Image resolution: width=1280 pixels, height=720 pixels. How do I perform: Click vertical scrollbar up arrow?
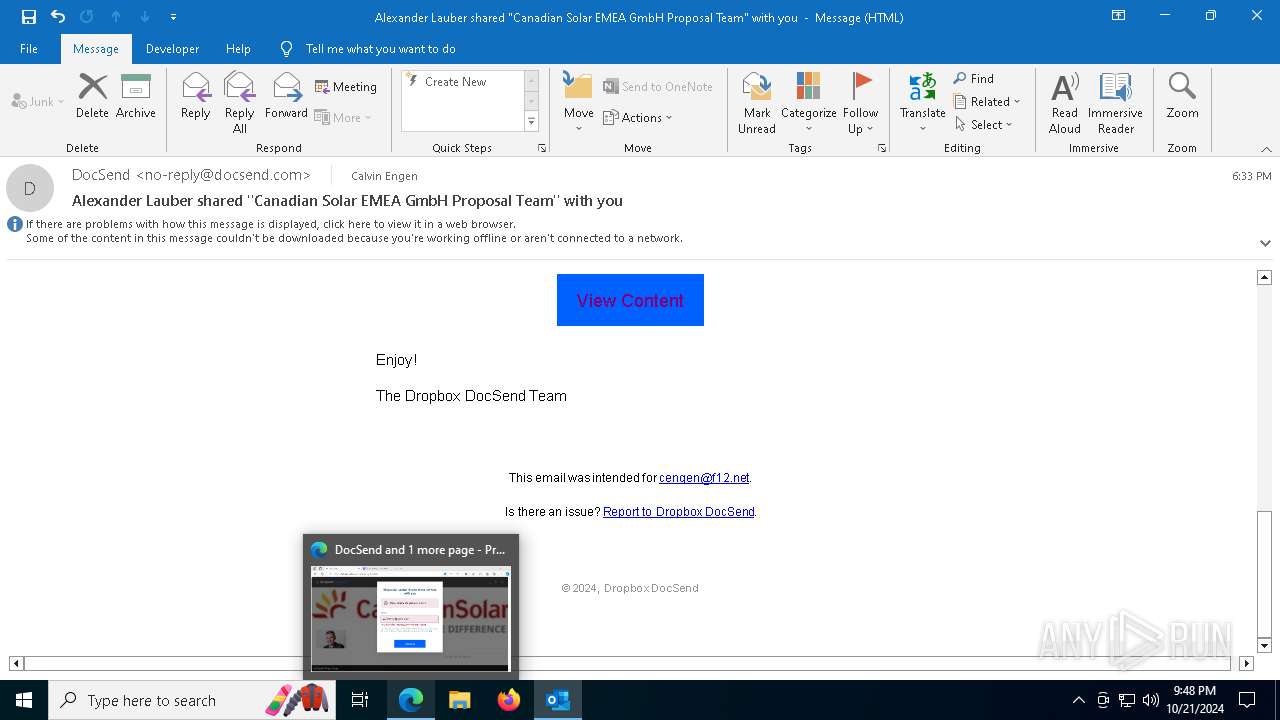tap(1264, 277)
